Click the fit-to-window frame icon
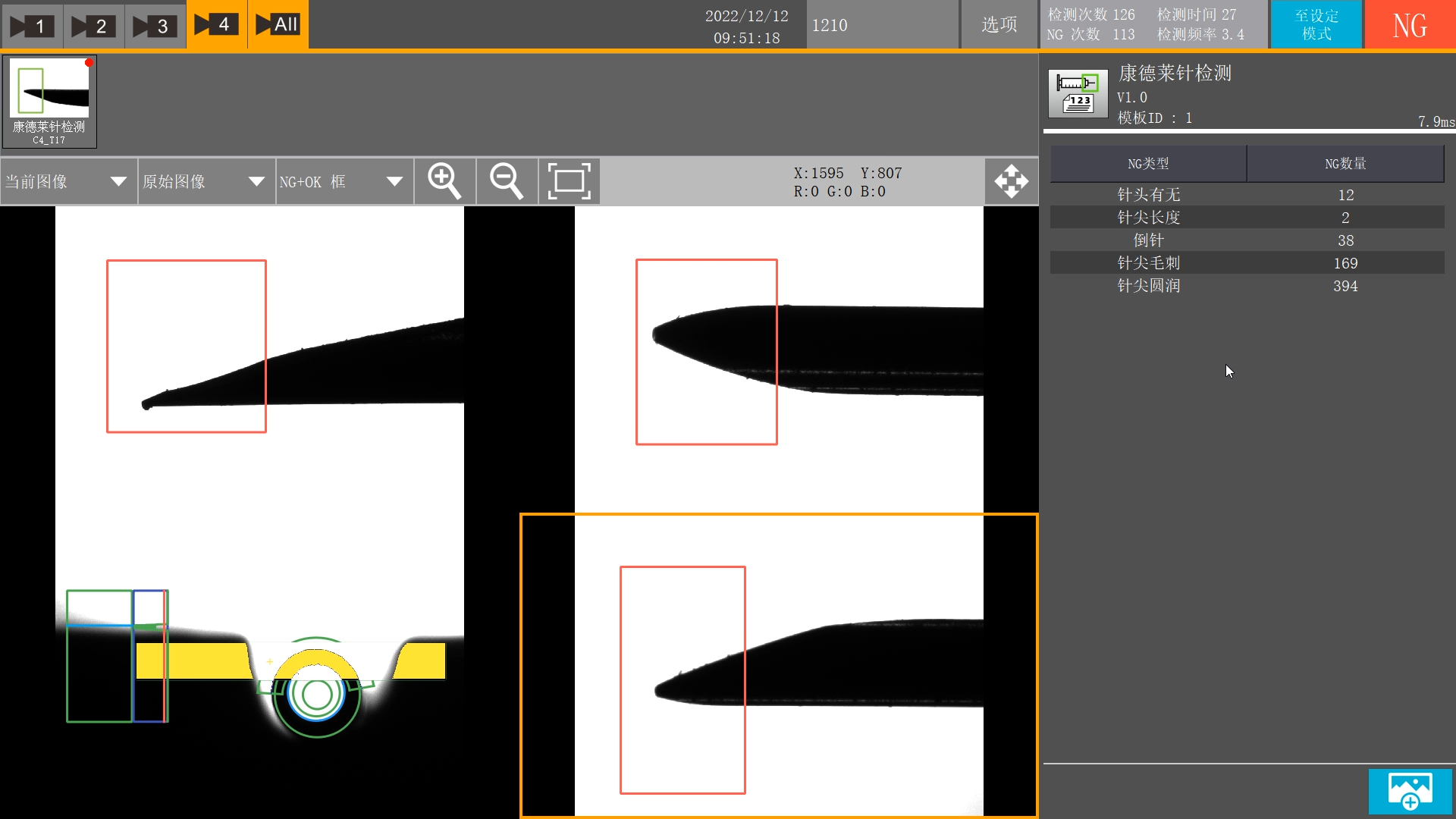Screen dimensions: 1456x819 coord(569,181)
